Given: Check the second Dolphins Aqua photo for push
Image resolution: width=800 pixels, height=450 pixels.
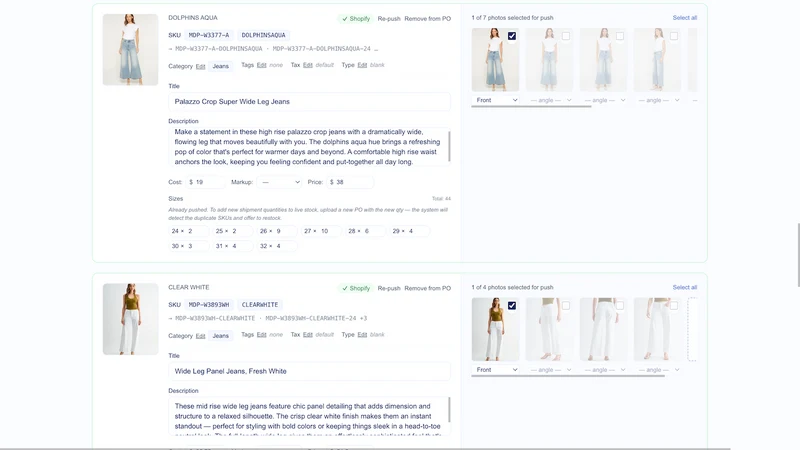Looking at the screenshot, I should [x=566, y=36].
